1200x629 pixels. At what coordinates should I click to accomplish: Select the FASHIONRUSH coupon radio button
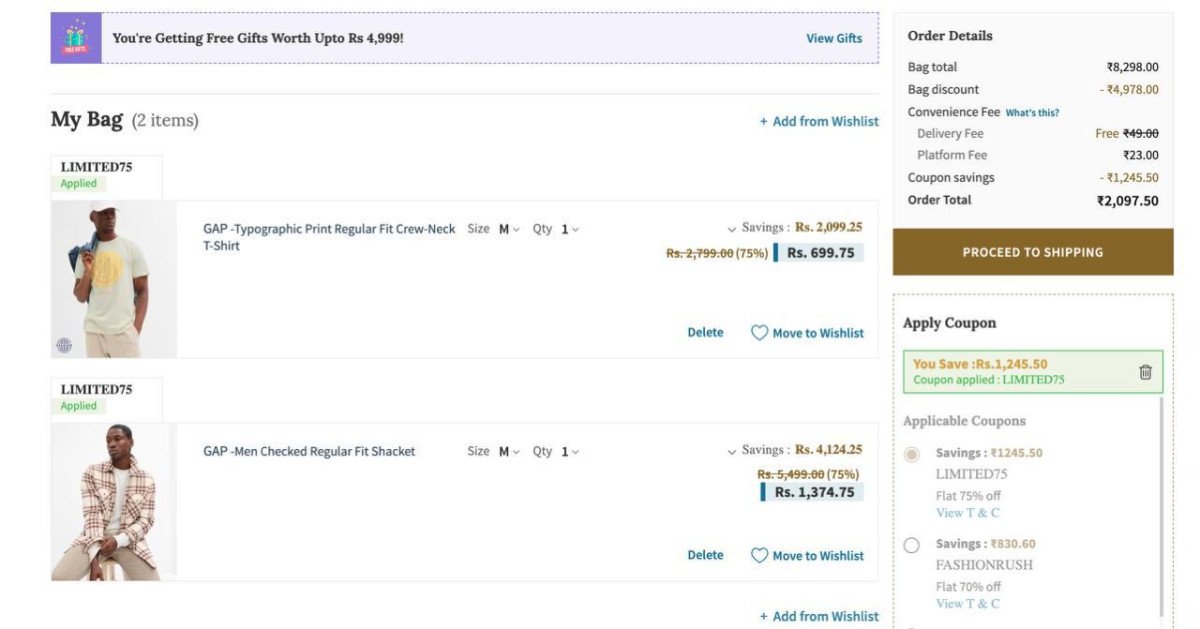click(911, 545)
